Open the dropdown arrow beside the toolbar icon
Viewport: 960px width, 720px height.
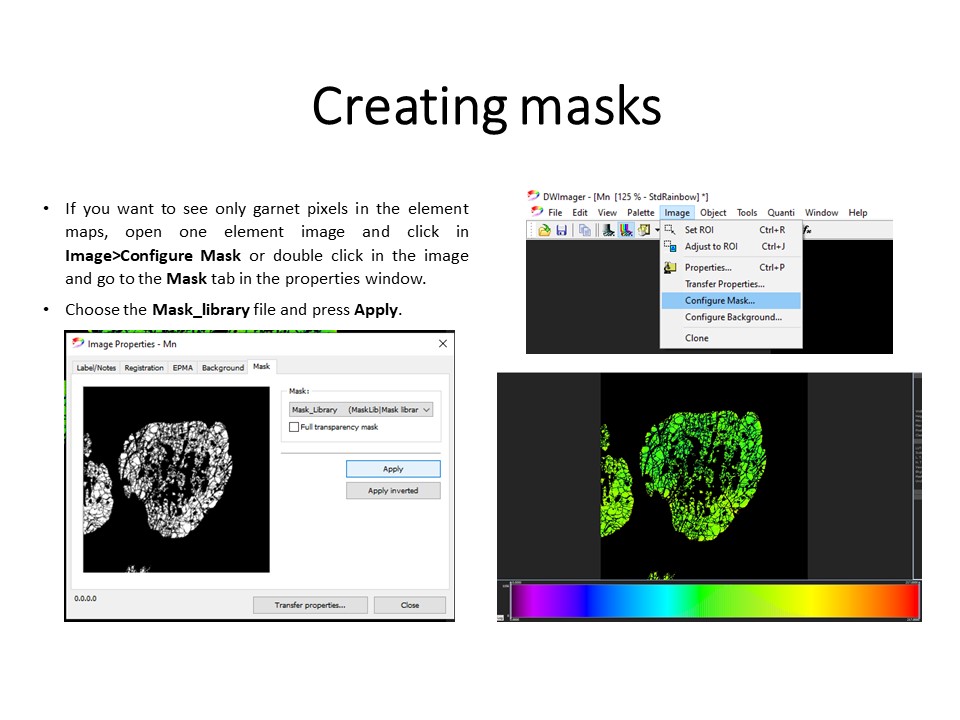[657, 230]
